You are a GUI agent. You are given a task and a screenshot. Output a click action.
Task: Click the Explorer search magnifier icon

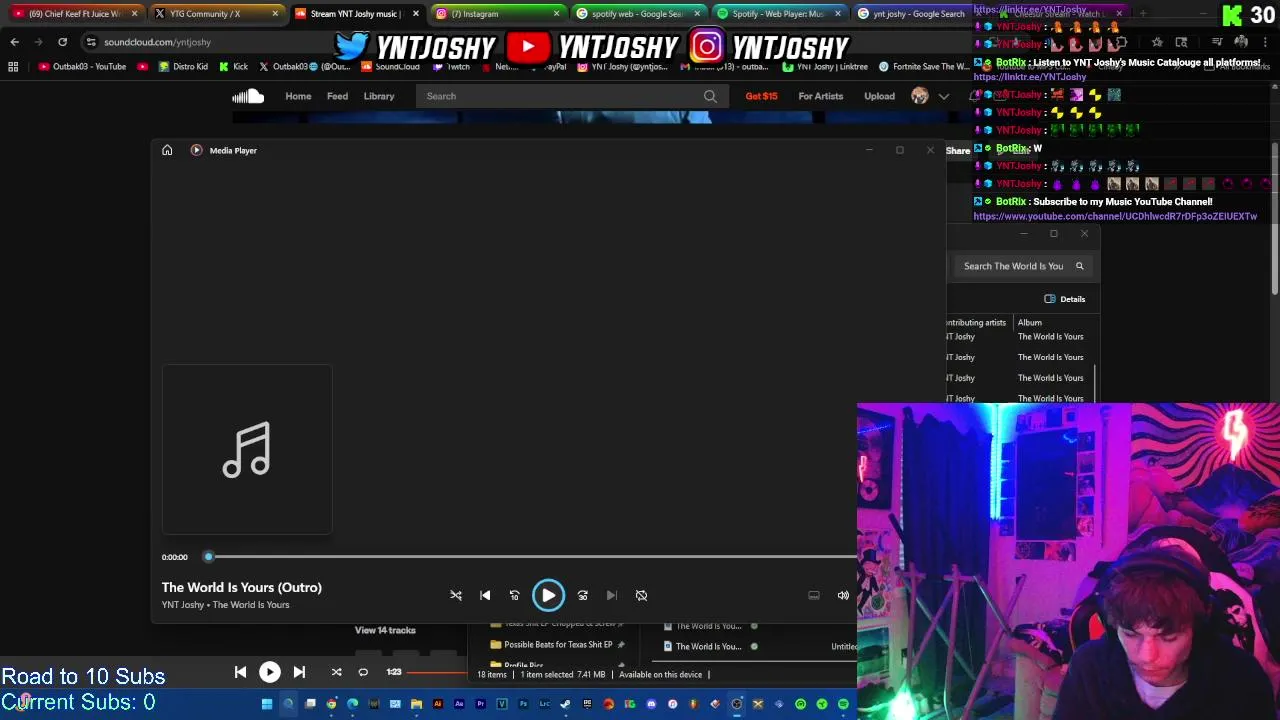1079,266
